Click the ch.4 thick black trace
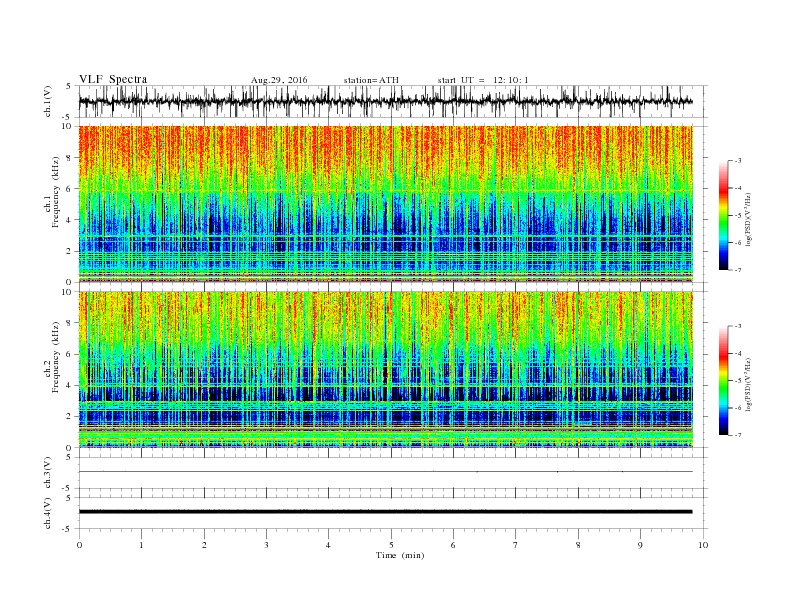Image resolution: width=792 pixels, height=612 pixels. click(386, 512)
